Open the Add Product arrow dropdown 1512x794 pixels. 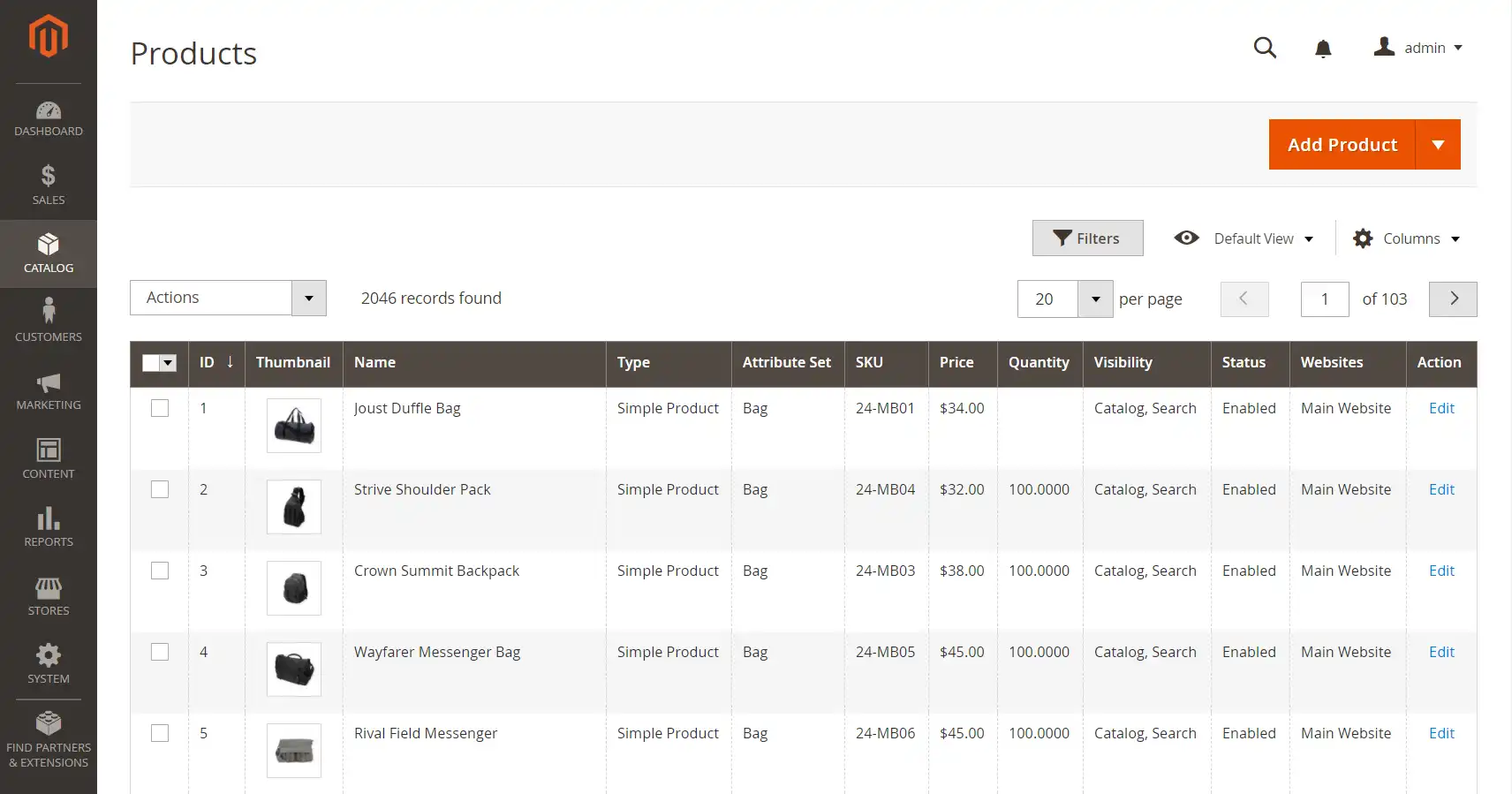pos(1438,145)
